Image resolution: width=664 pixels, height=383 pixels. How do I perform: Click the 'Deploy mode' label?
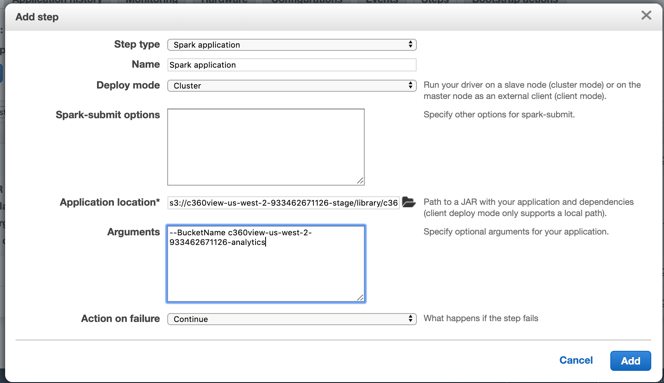point(128,85)
